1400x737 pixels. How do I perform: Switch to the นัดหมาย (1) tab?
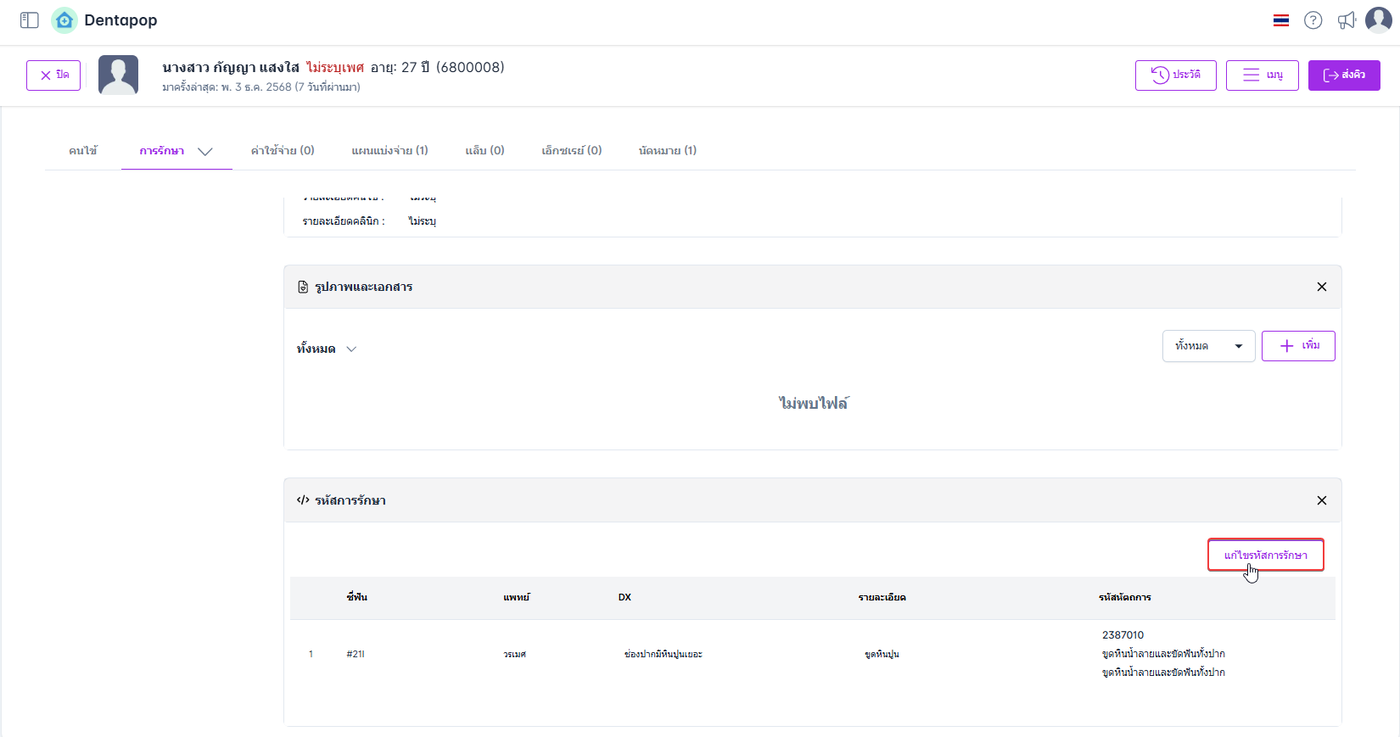coord(667,150)
